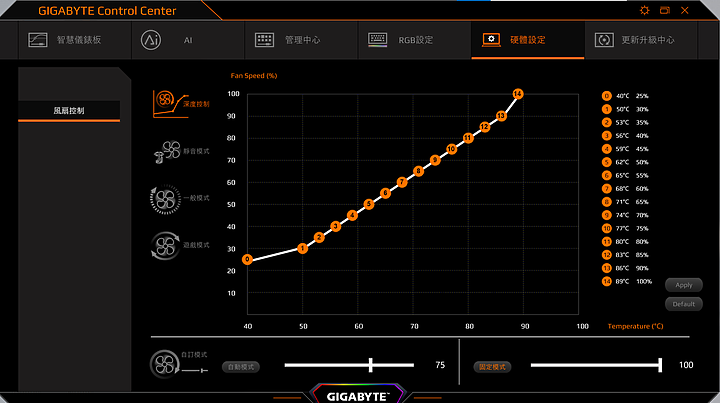Click legend entry 4 with 59°C 45%

[625, 149]
